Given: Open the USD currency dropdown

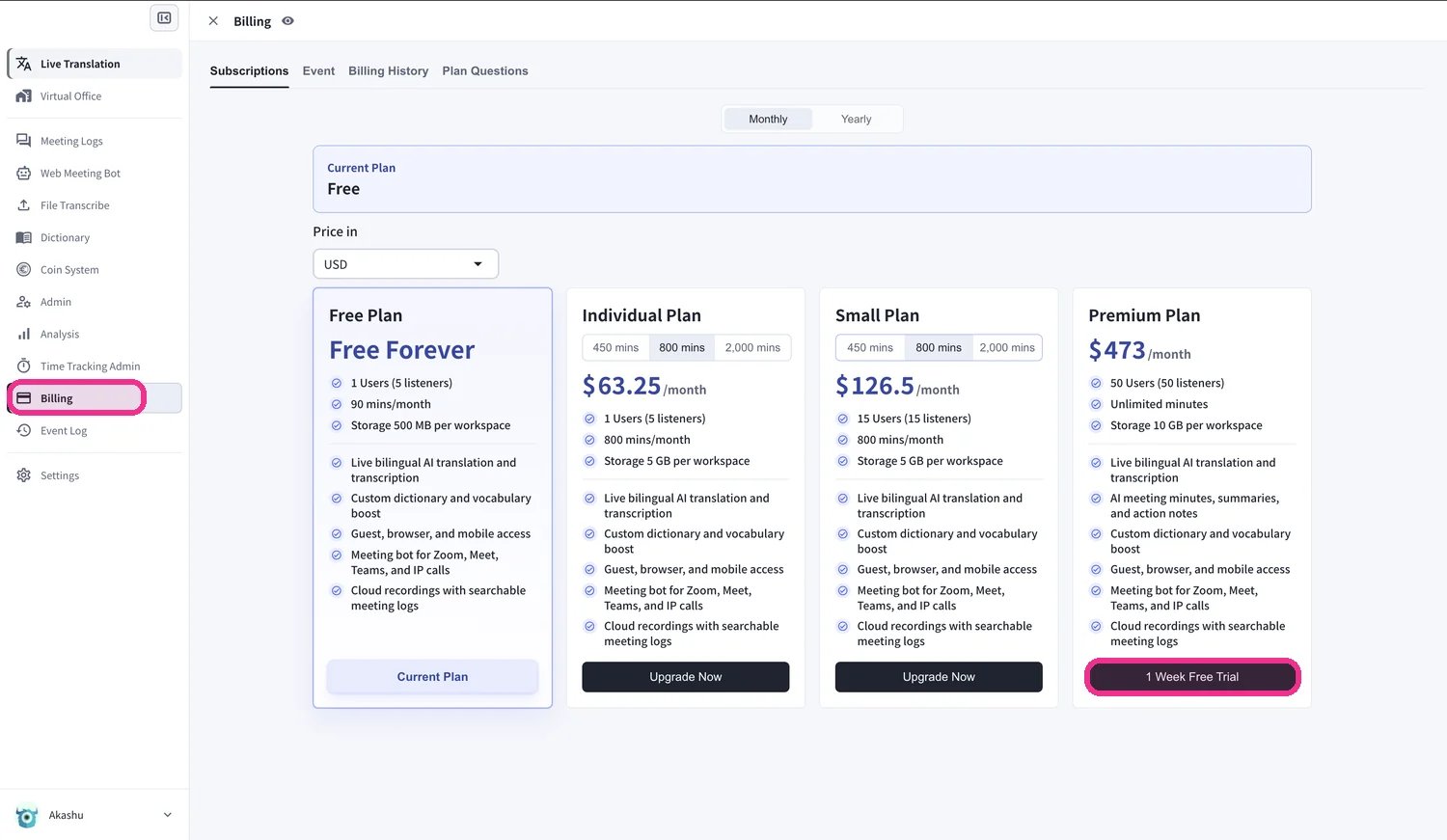Looking at the screenshot, I should [405, 264].
